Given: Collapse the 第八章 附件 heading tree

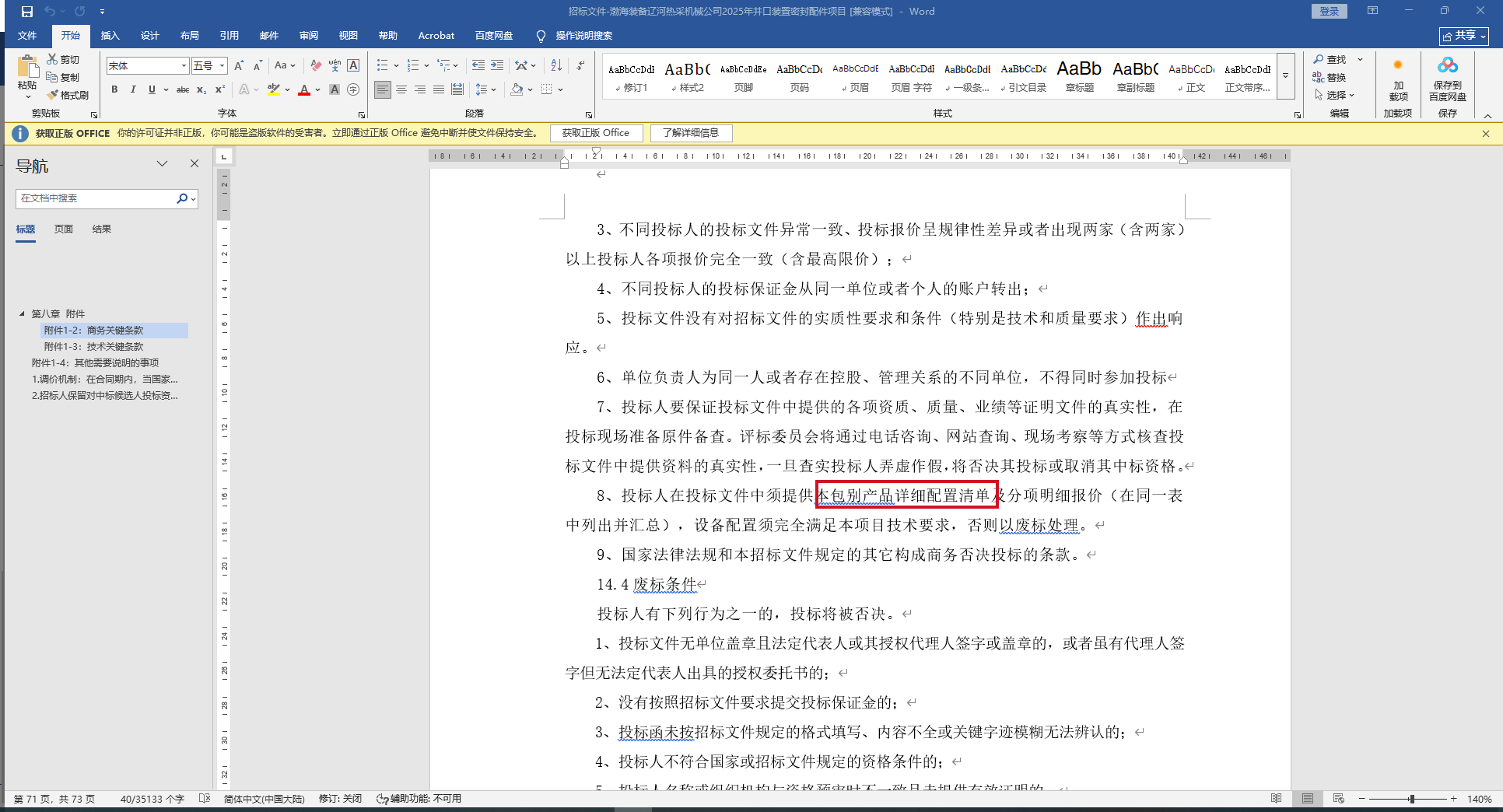Looking at the screenshot, I should point(22,313).
